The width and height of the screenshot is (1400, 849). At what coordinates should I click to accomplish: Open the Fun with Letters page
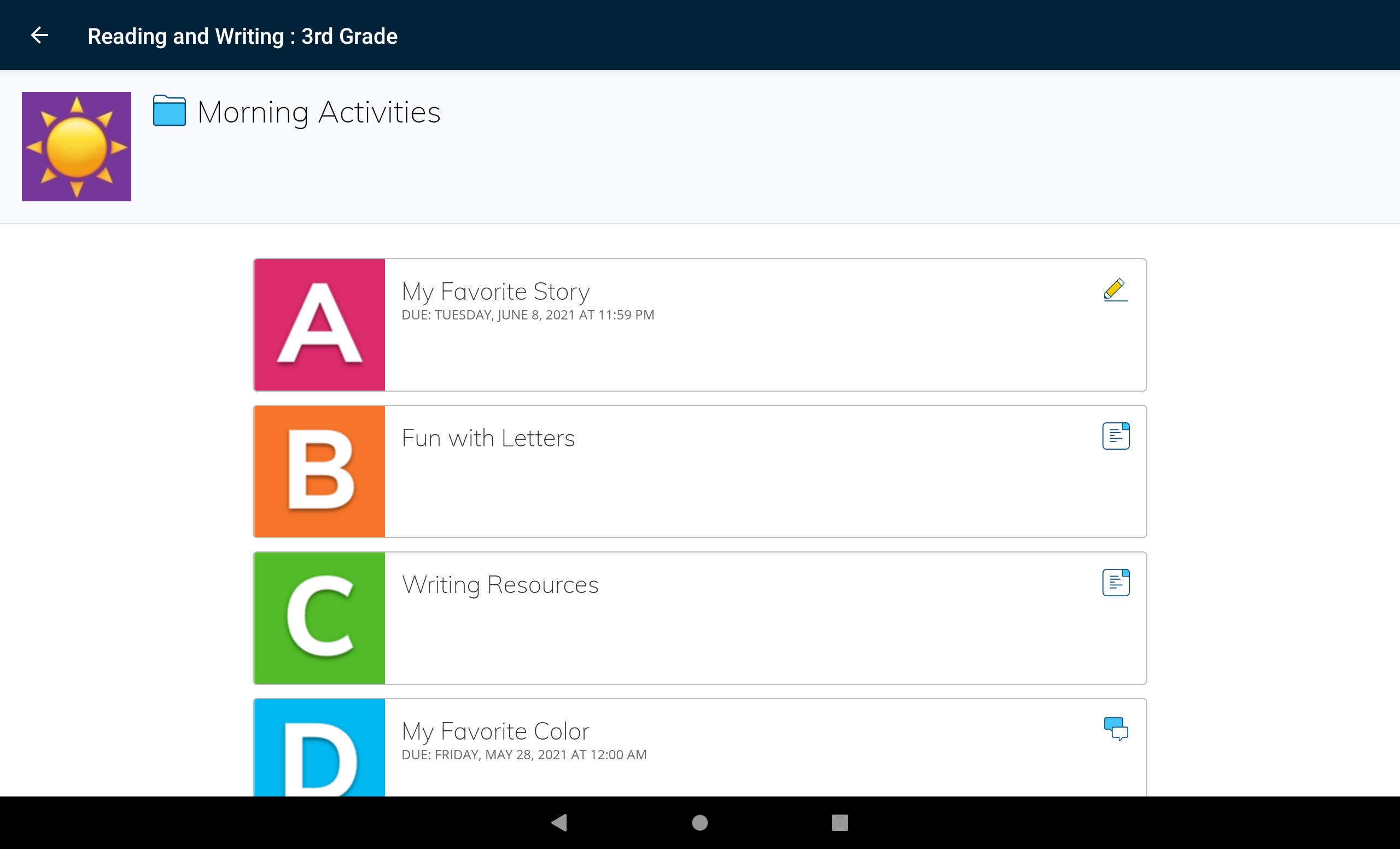click(488, 438)
